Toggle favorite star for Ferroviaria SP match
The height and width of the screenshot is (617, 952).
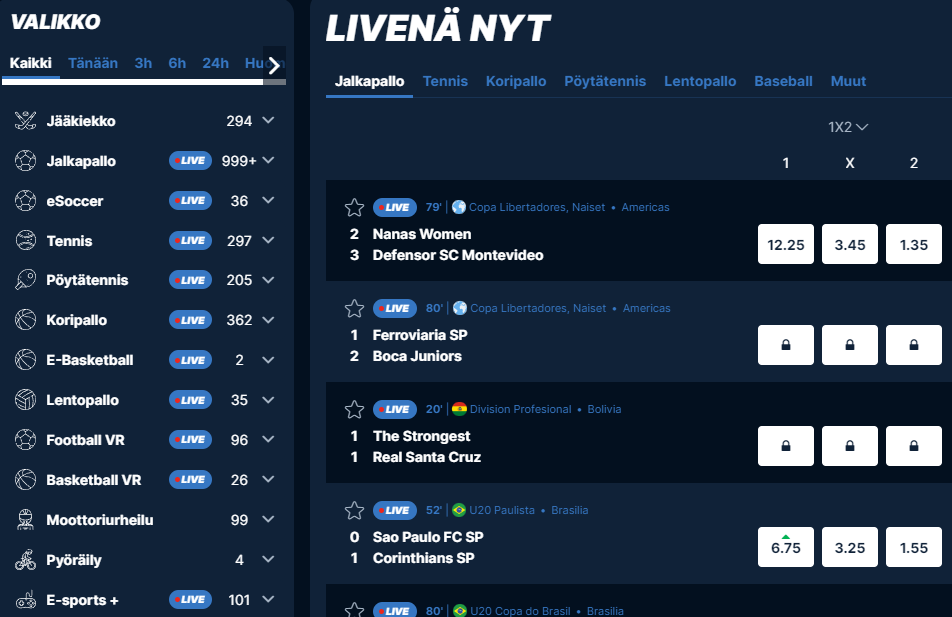(354, 308)
